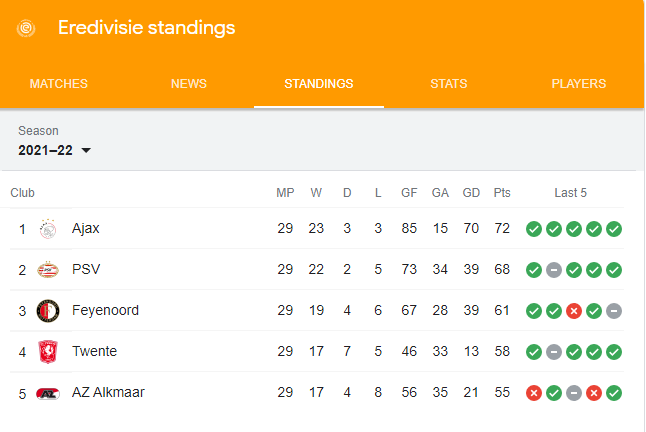Click the Pts column header

[502, 193]
